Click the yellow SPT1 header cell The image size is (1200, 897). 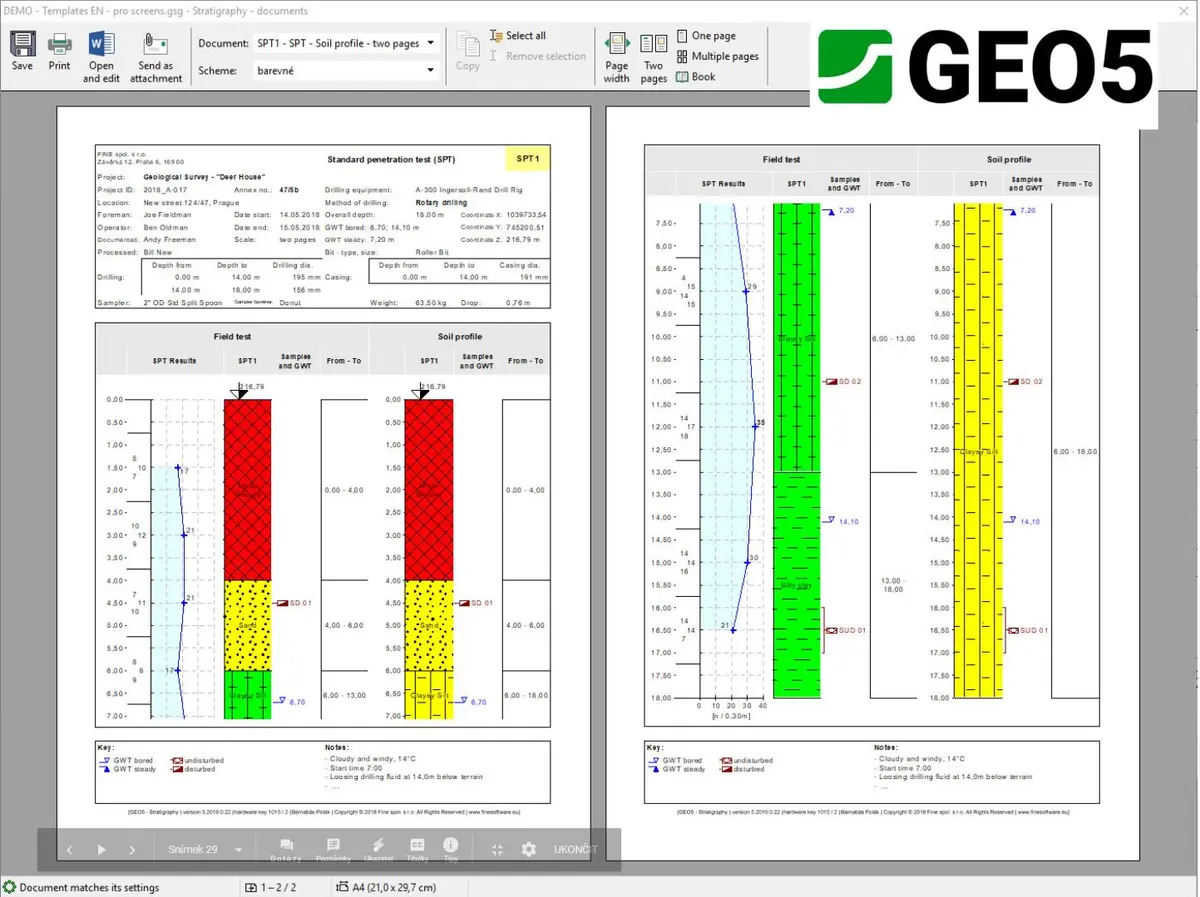point(527,159)
